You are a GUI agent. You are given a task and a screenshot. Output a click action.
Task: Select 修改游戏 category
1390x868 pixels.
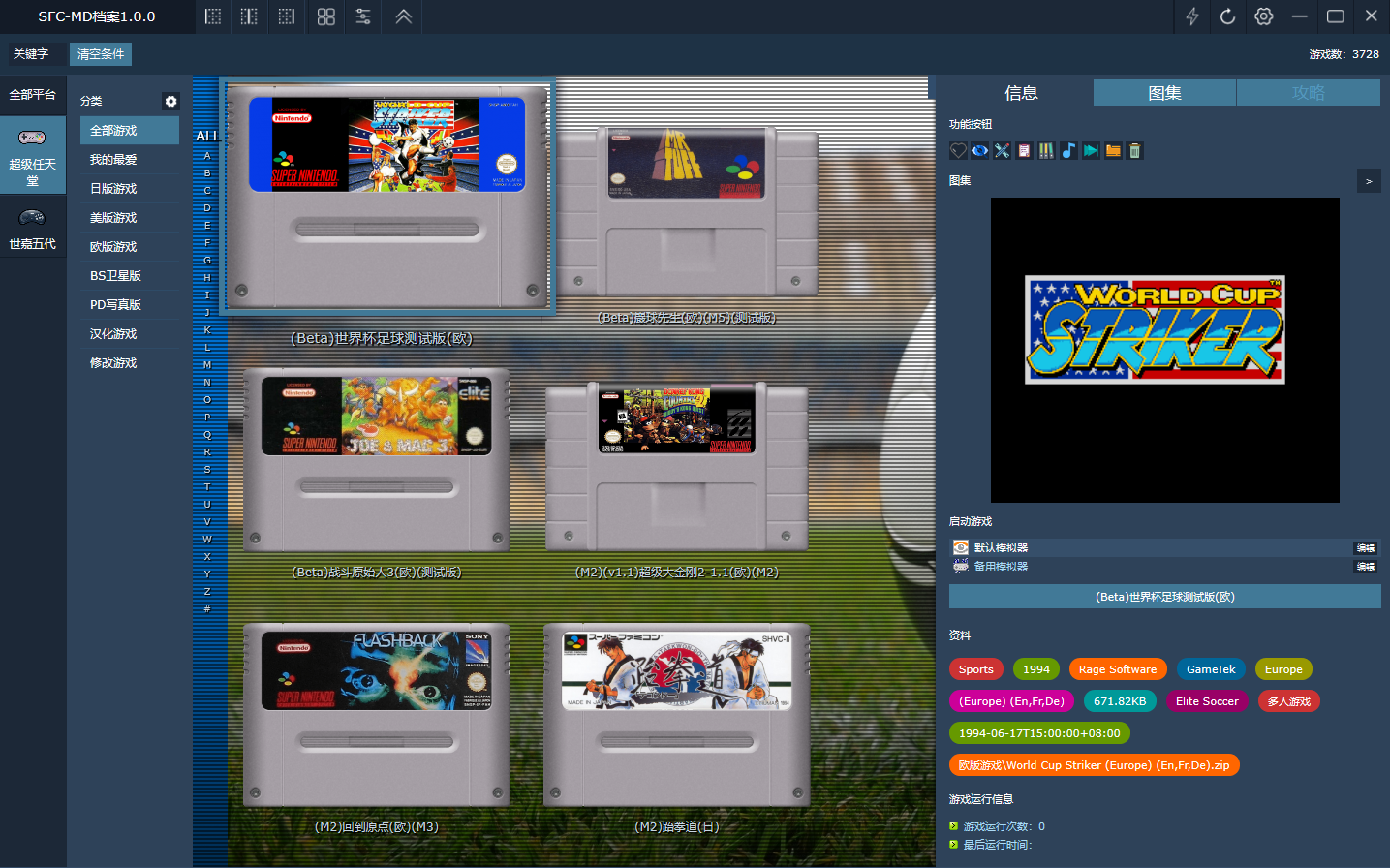coord(130,363)
